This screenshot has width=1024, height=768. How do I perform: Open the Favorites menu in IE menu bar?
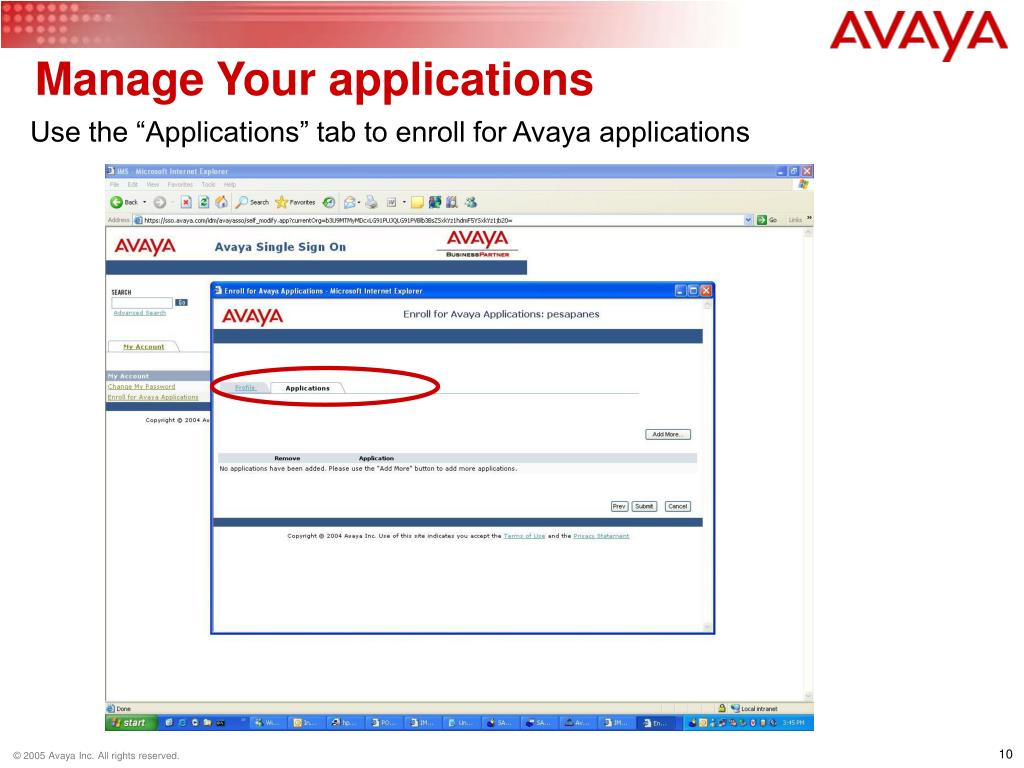pos(180,185)
